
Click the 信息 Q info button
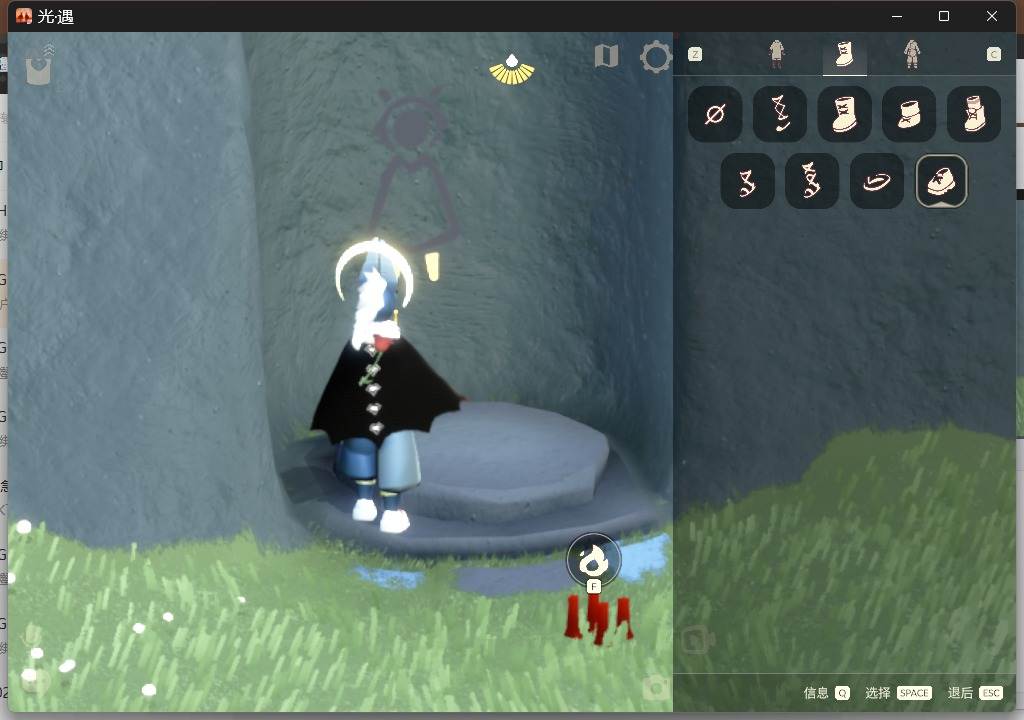click(826, 693)
